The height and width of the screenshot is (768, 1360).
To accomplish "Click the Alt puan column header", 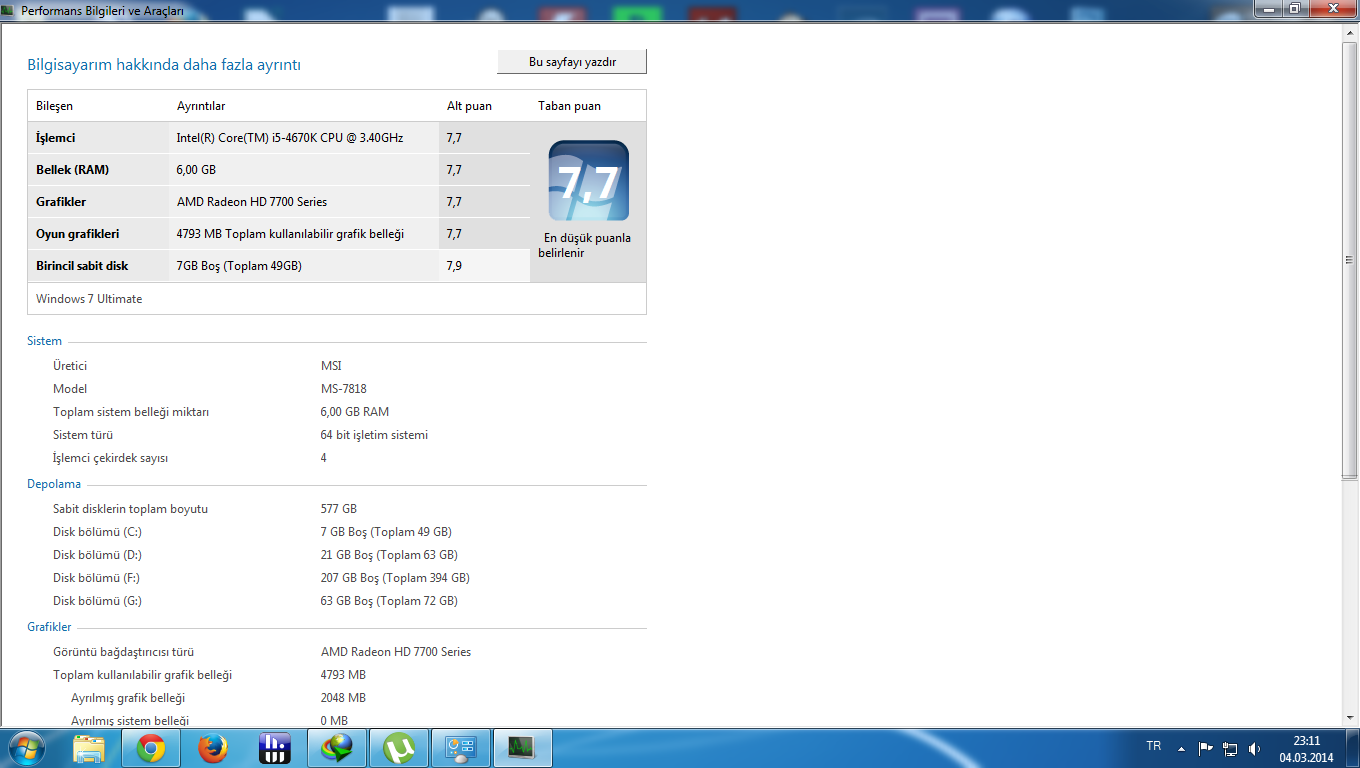I will pyautogui.click(x=469, y=106).
